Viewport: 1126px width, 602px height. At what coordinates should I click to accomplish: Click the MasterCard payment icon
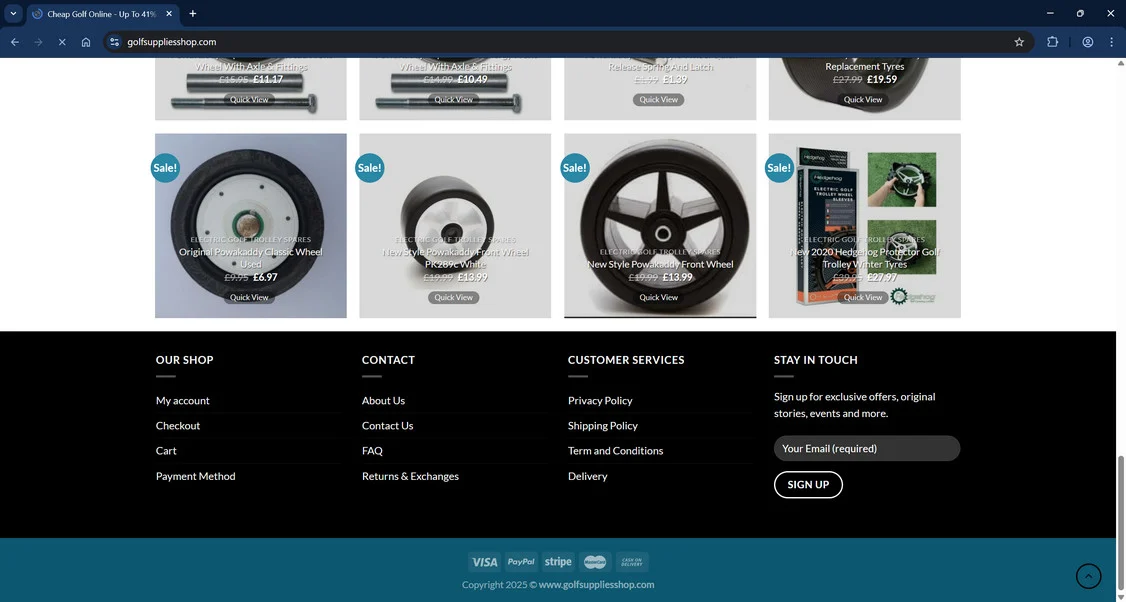click(x=595, y=562)
